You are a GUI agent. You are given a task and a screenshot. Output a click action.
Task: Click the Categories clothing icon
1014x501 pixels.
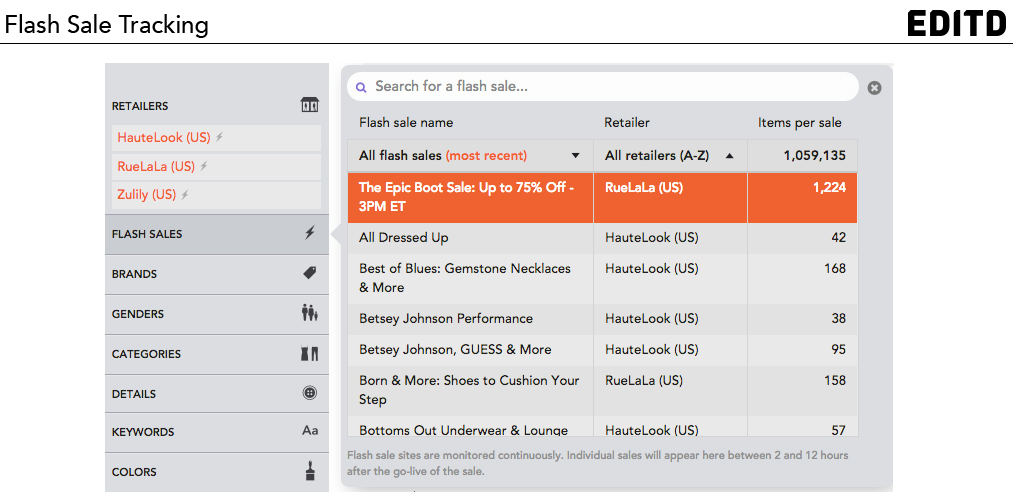[x=310, y=354]
